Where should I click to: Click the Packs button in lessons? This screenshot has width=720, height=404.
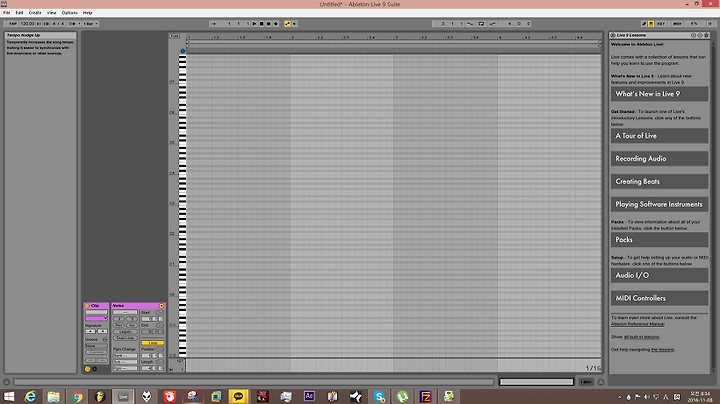click(x=659, y=240)
